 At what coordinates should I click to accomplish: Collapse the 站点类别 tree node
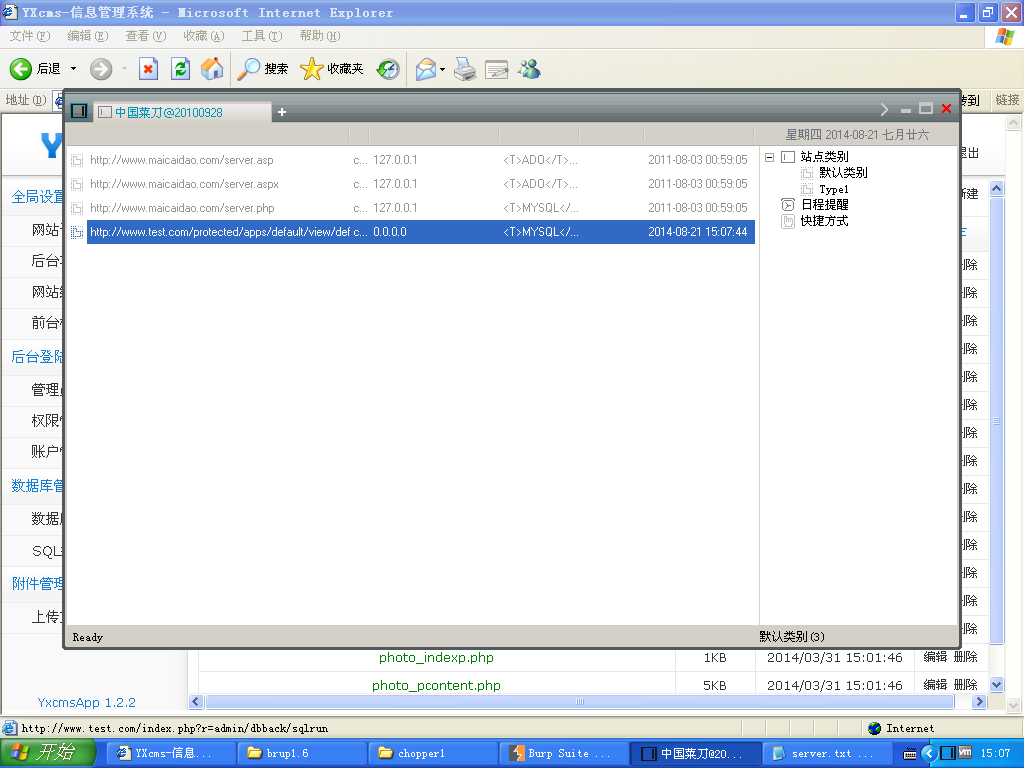[769, 157]
